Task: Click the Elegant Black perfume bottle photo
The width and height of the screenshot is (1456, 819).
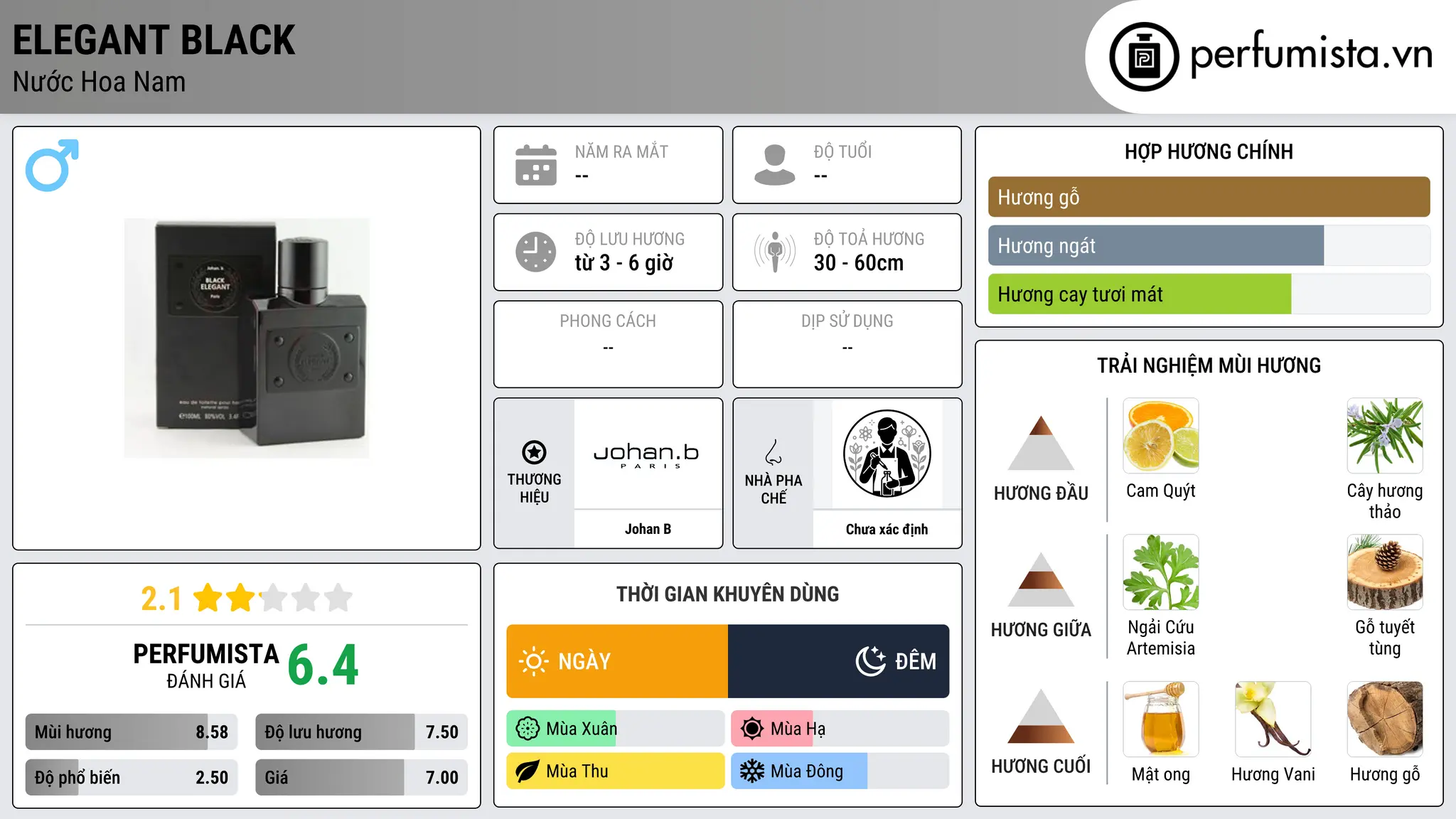Action: (247, 338)
